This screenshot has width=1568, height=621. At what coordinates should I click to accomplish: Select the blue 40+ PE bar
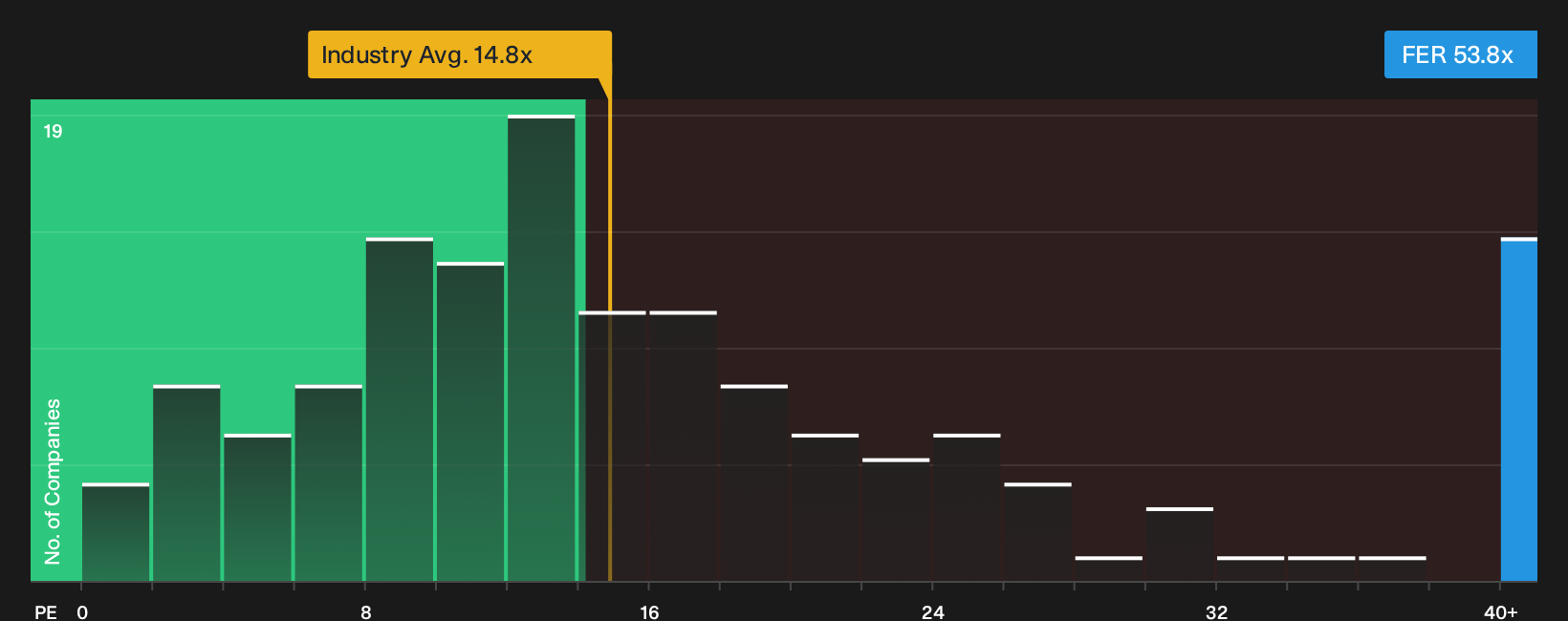[1518, 409]
